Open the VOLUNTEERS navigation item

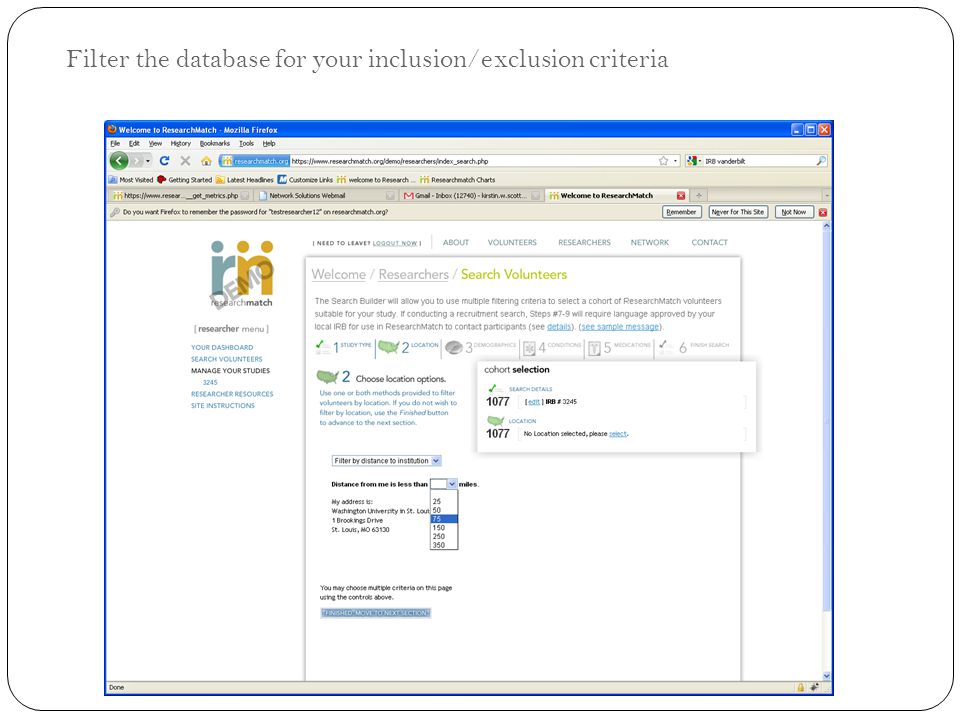(x=512, y=242)
